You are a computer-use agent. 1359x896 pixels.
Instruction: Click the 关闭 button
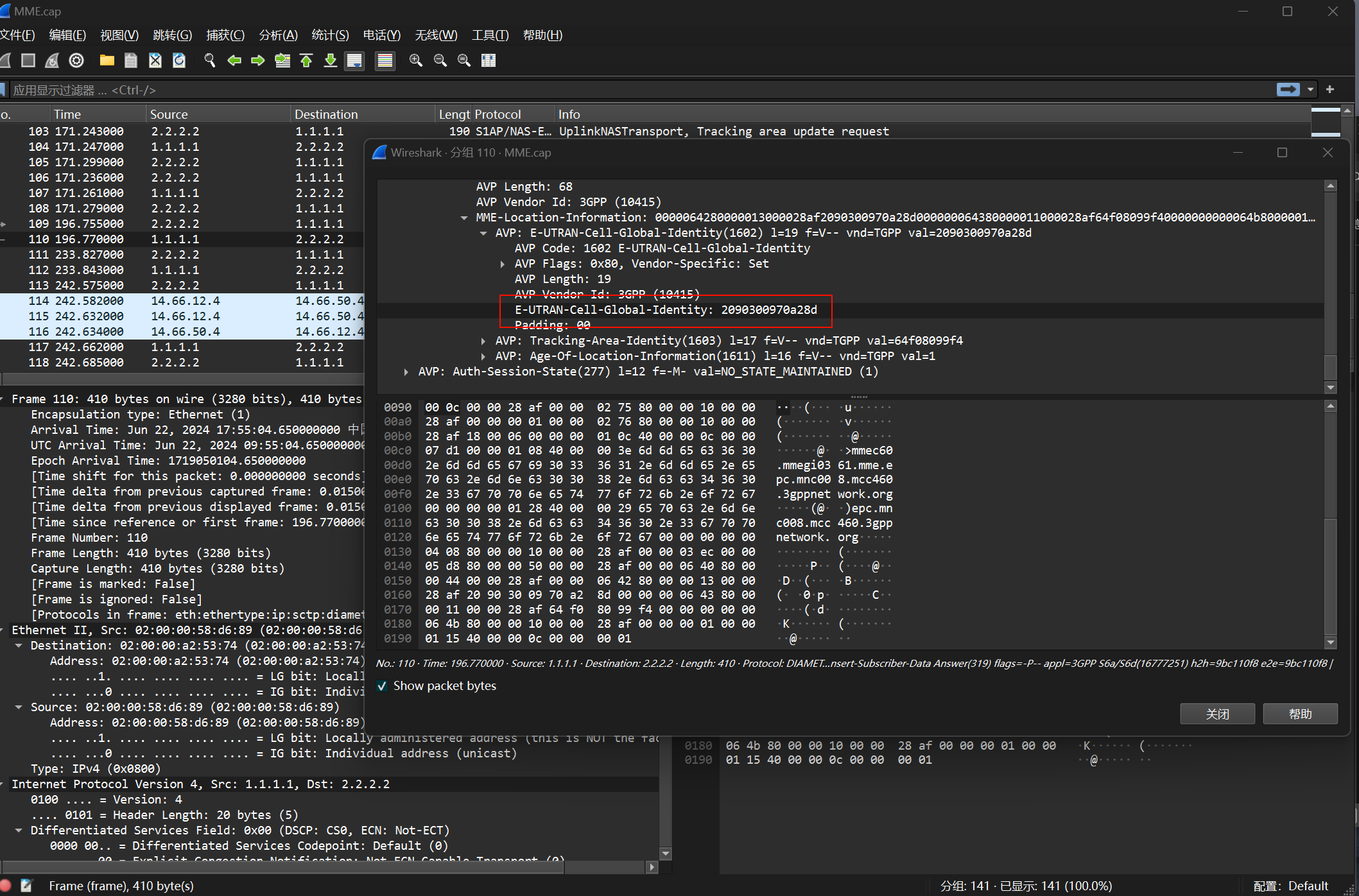[x=1216, y=714]
